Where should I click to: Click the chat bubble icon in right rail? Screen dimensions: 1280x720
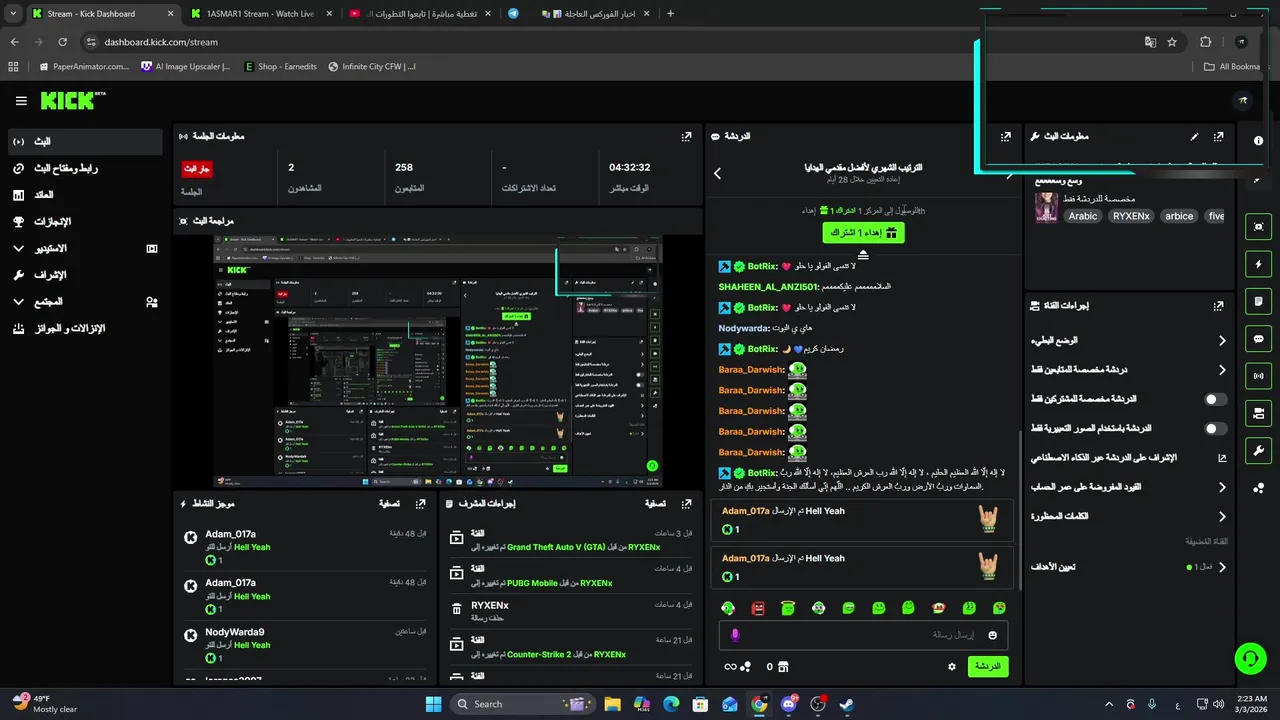pos(1258,339)
